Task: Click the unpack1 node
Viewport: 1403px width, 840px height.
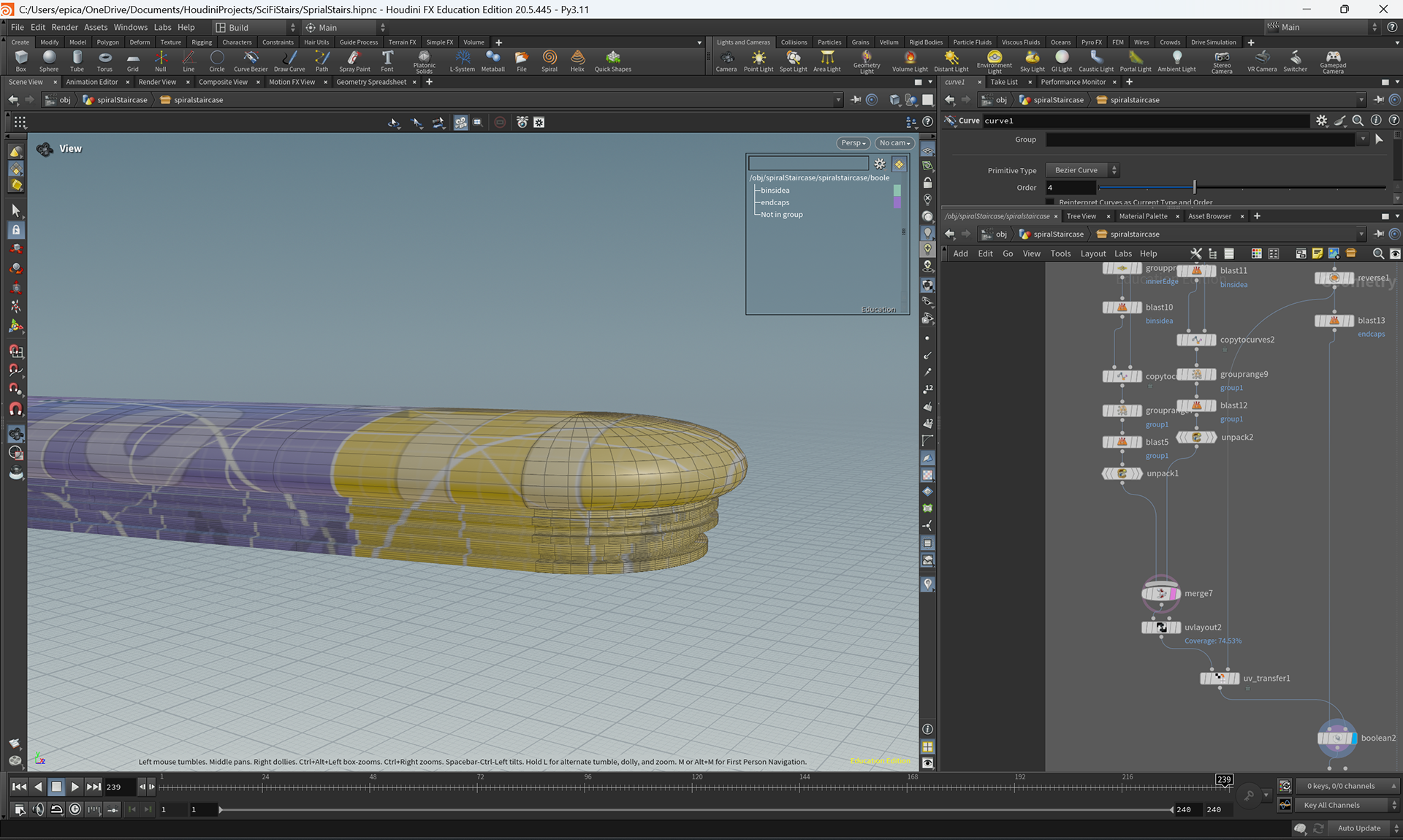Action: pos(1122,473)
